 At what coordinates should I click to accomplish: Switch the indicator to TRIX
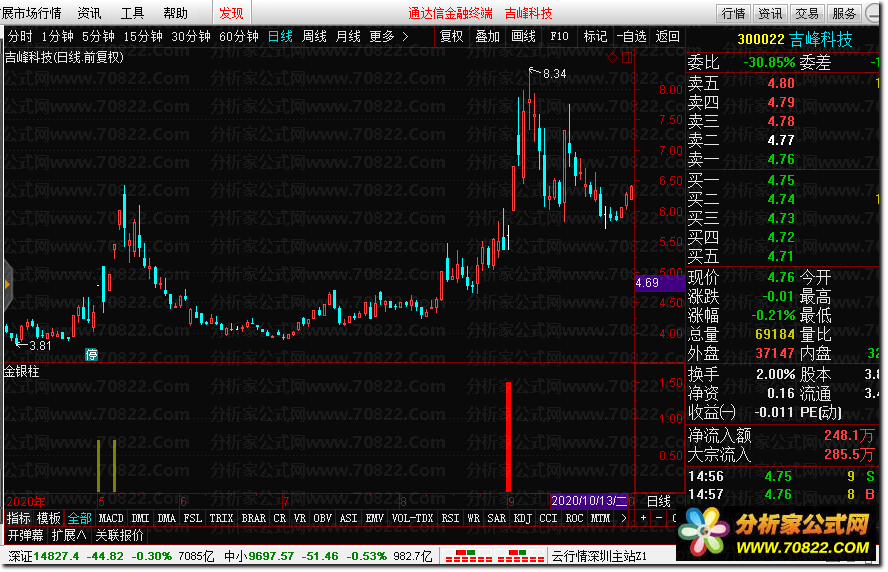coord(221,518)
